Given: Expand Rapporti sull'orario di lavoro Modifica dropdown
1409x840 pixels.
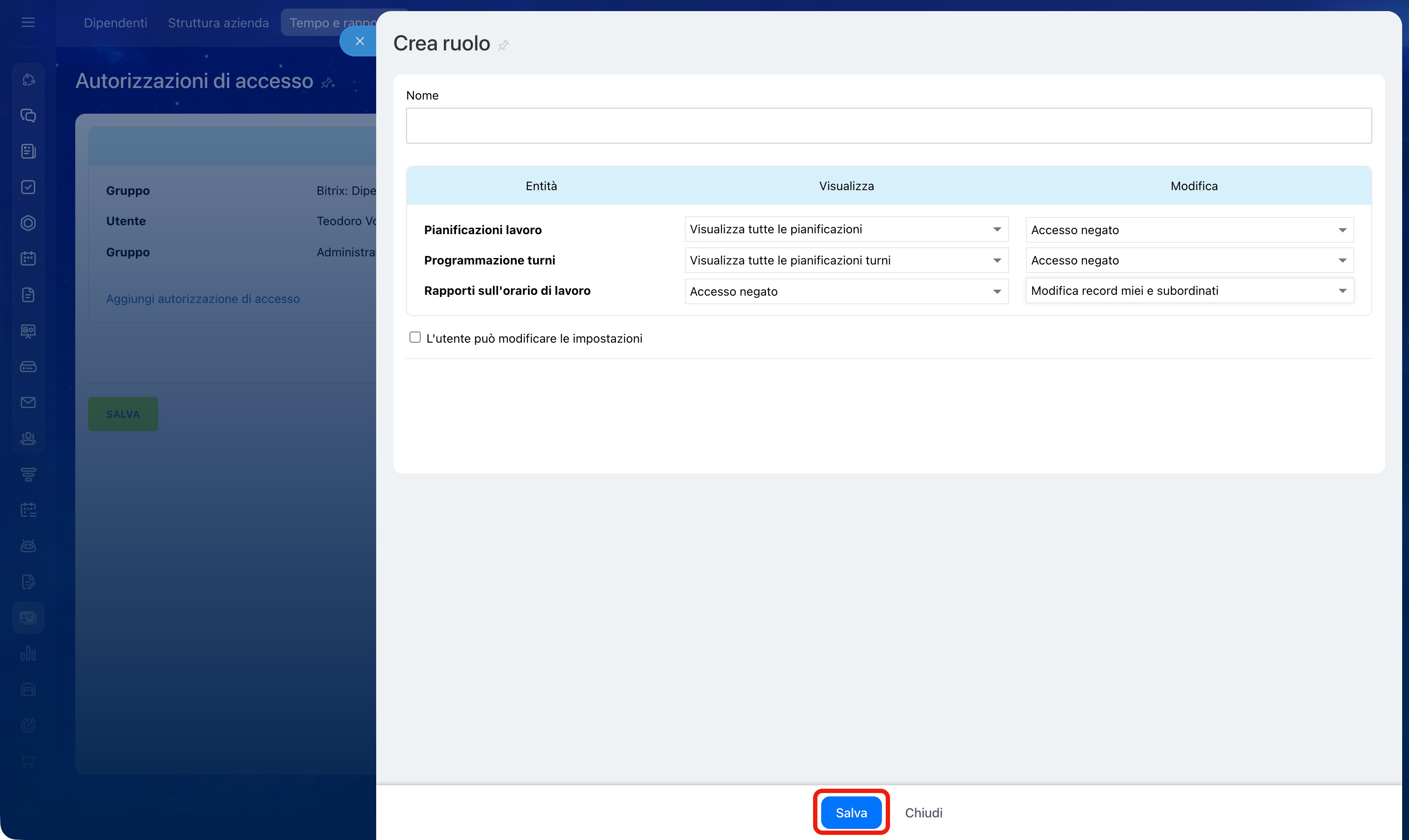Looking at the screenshot, I should click(1189, 291).
